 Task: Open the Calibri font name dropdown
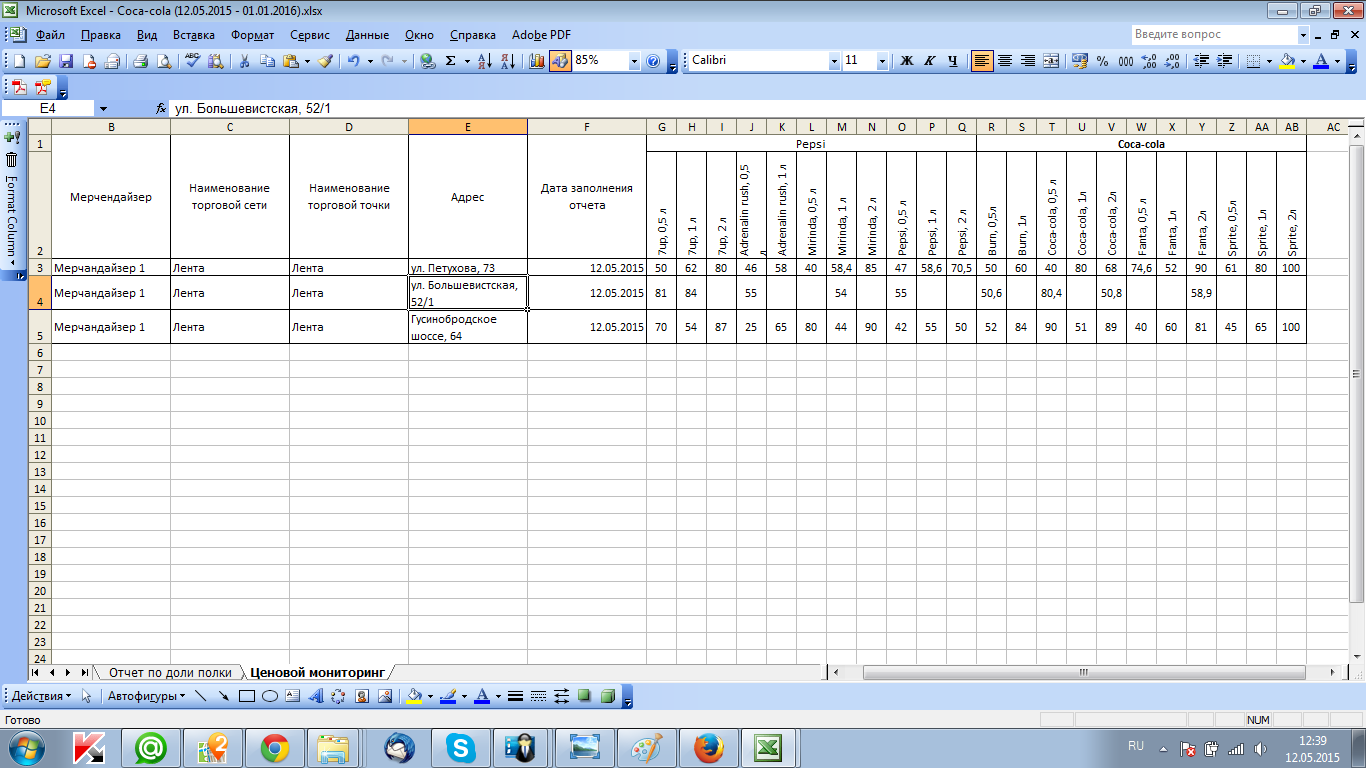pos(834,61)
